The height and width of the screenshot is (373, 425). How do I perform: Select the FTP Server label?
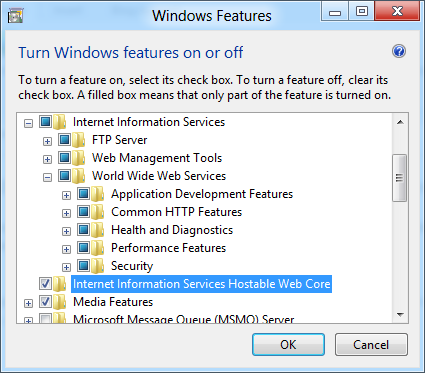tap(119, 140)
